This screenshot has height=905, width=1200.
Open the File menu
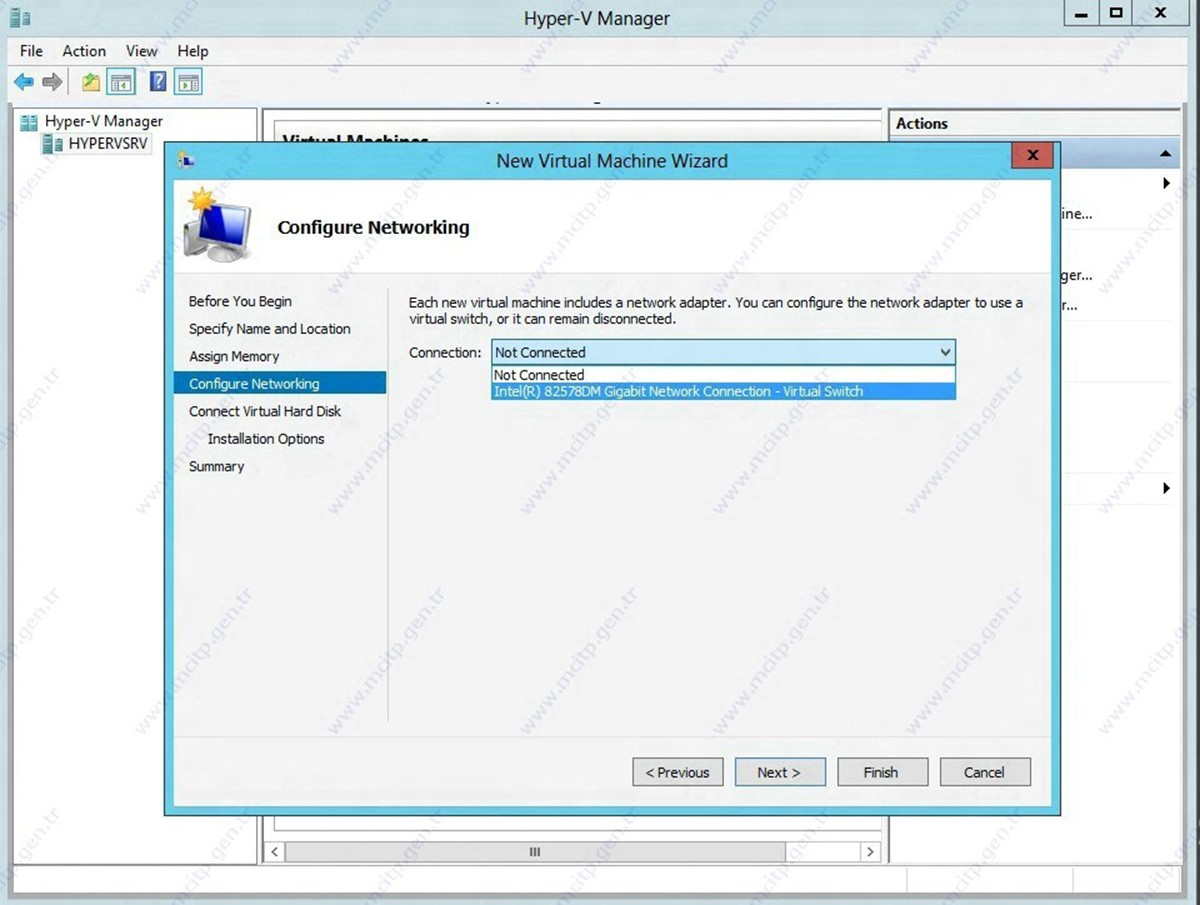tap(31, 51)
